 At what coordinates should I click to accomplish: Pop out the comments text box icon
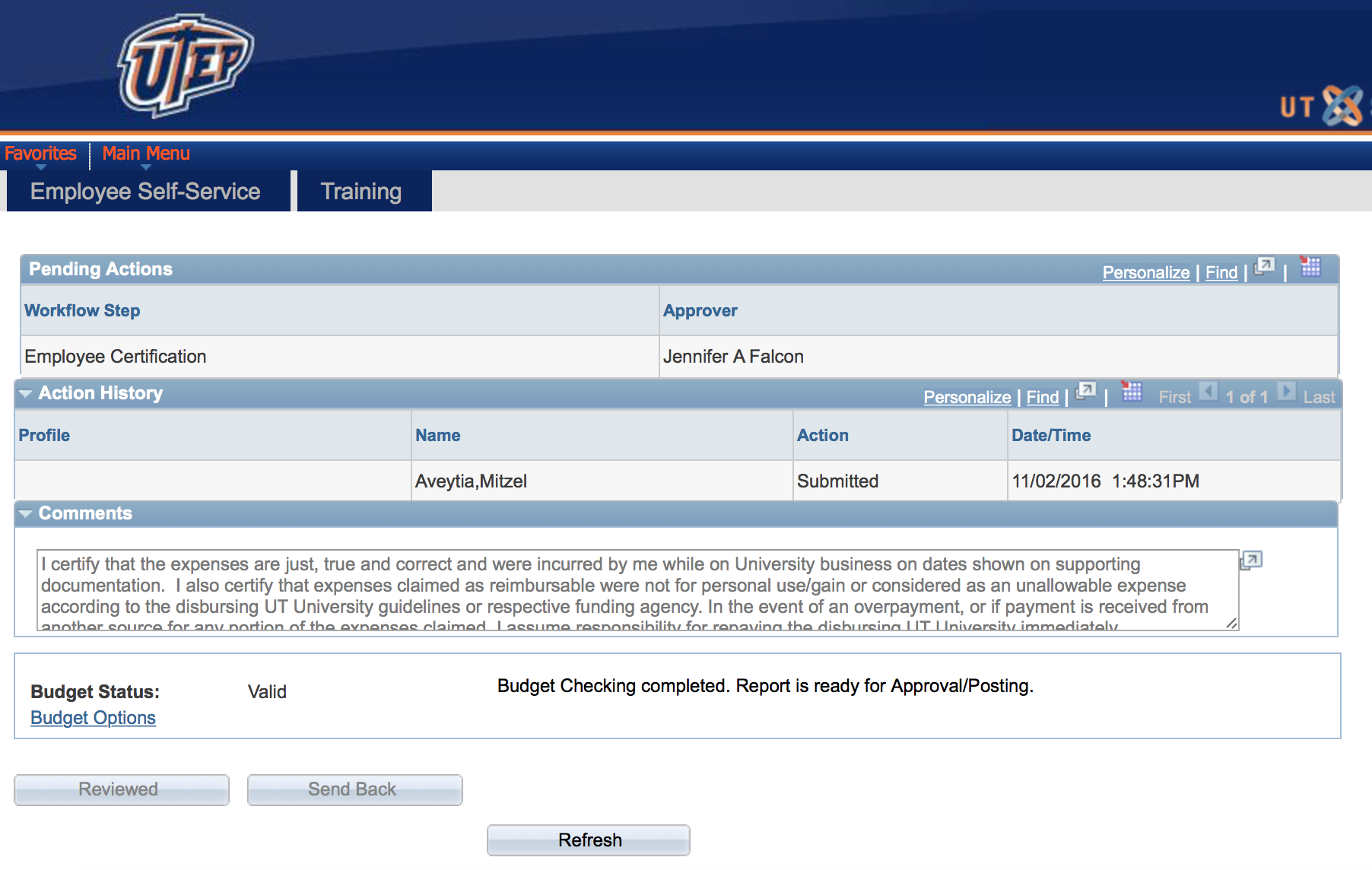pos(1251,561)
